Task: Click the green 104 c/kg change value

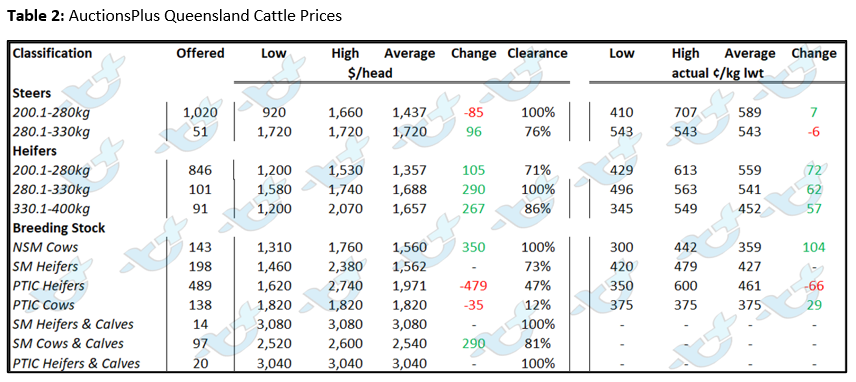Action: tap(813, 247)
